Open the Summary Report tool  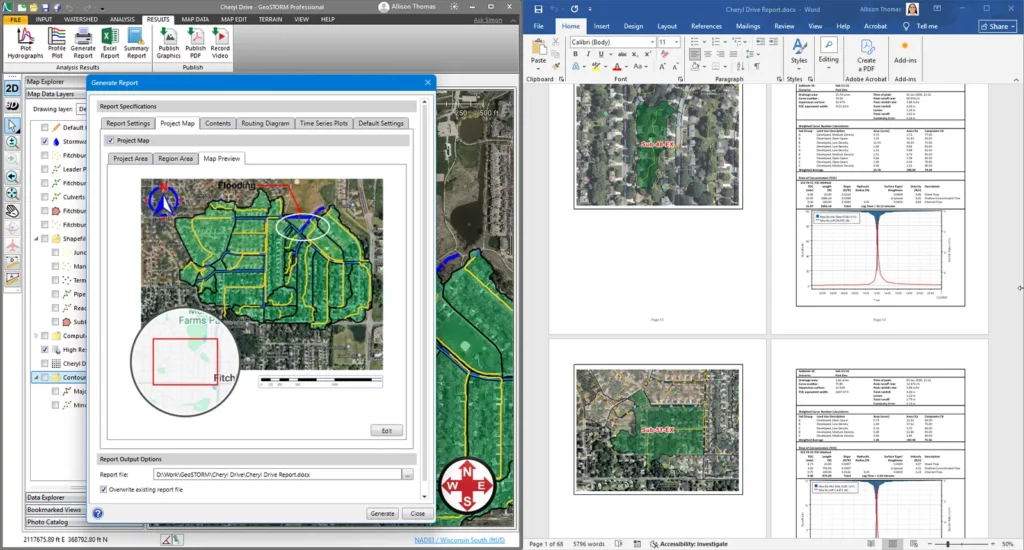pos(136,44)
